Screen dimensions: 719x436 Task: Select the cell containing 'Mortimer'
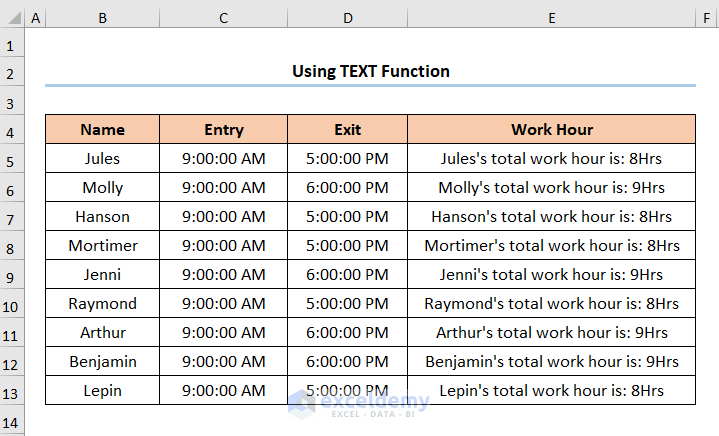pyautogui.click(x=102, y=245)
